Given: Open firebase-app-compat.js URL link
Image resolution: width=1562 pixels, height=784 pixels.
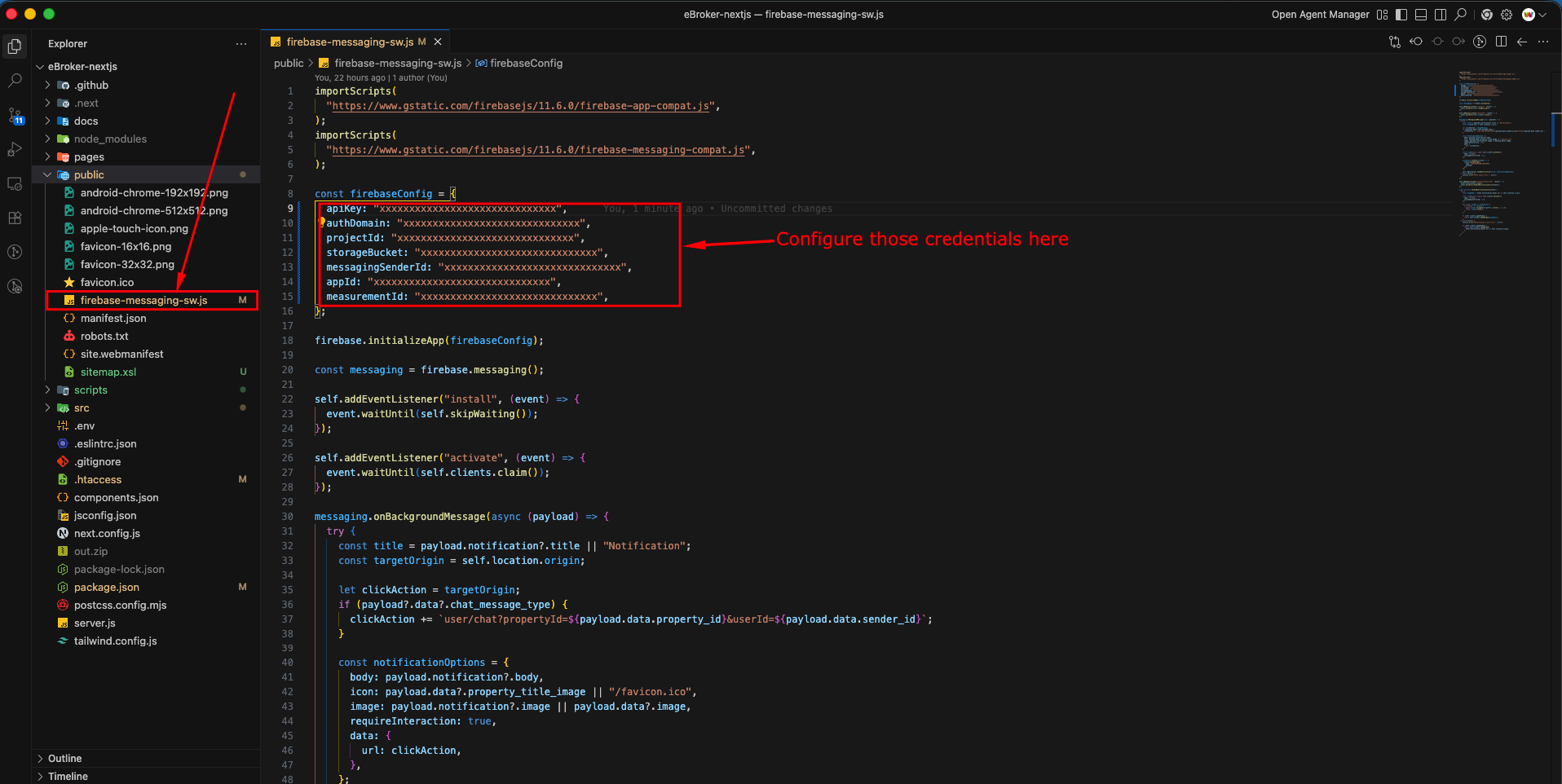Looking at the screenshot, I should (x=521, y=106).
